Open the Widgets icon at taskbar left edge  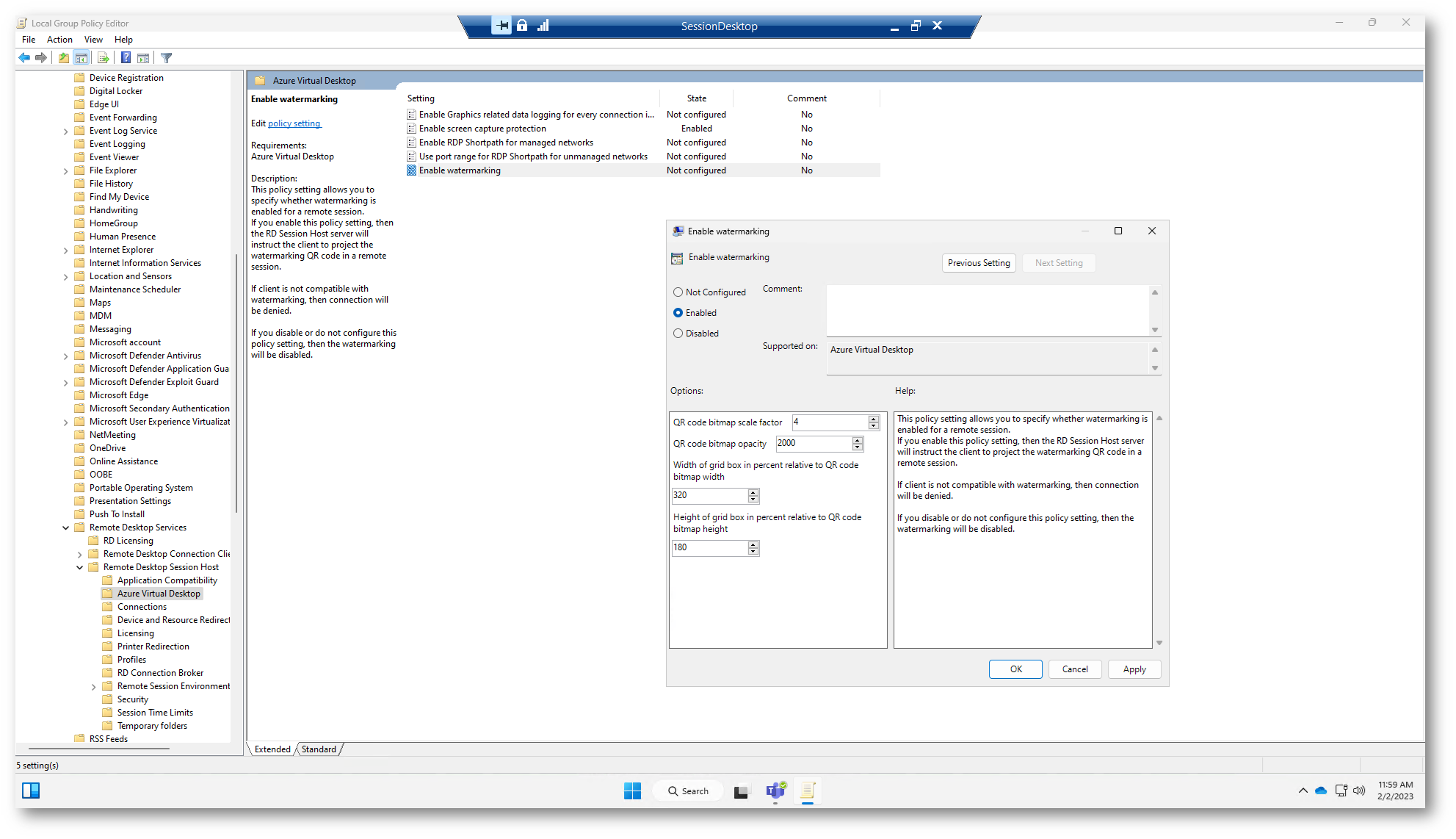[x=31, y=791]
